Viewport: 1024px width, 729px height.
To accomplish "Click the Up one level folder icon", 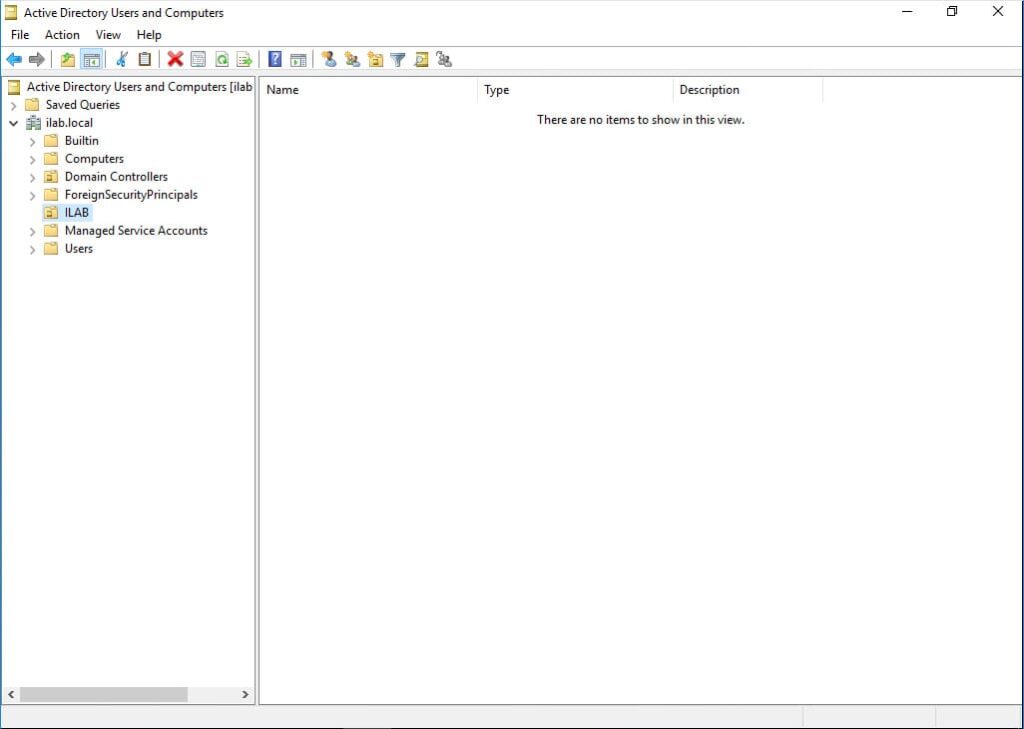I will point(67,60).
